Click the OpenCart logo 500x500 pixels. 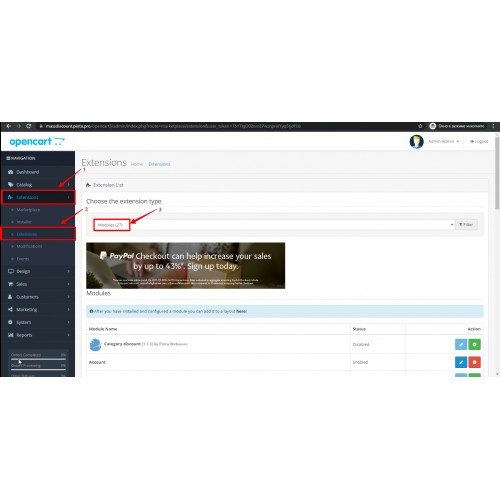37,141
